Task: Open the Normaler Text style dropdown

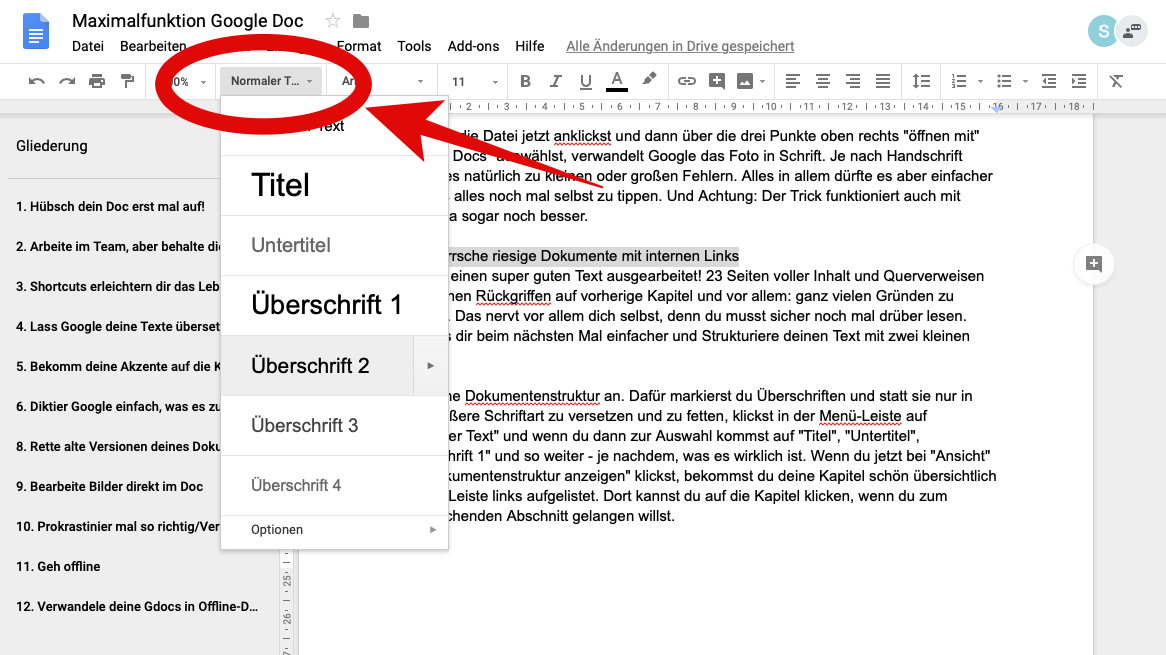Action: pos(271,81)
